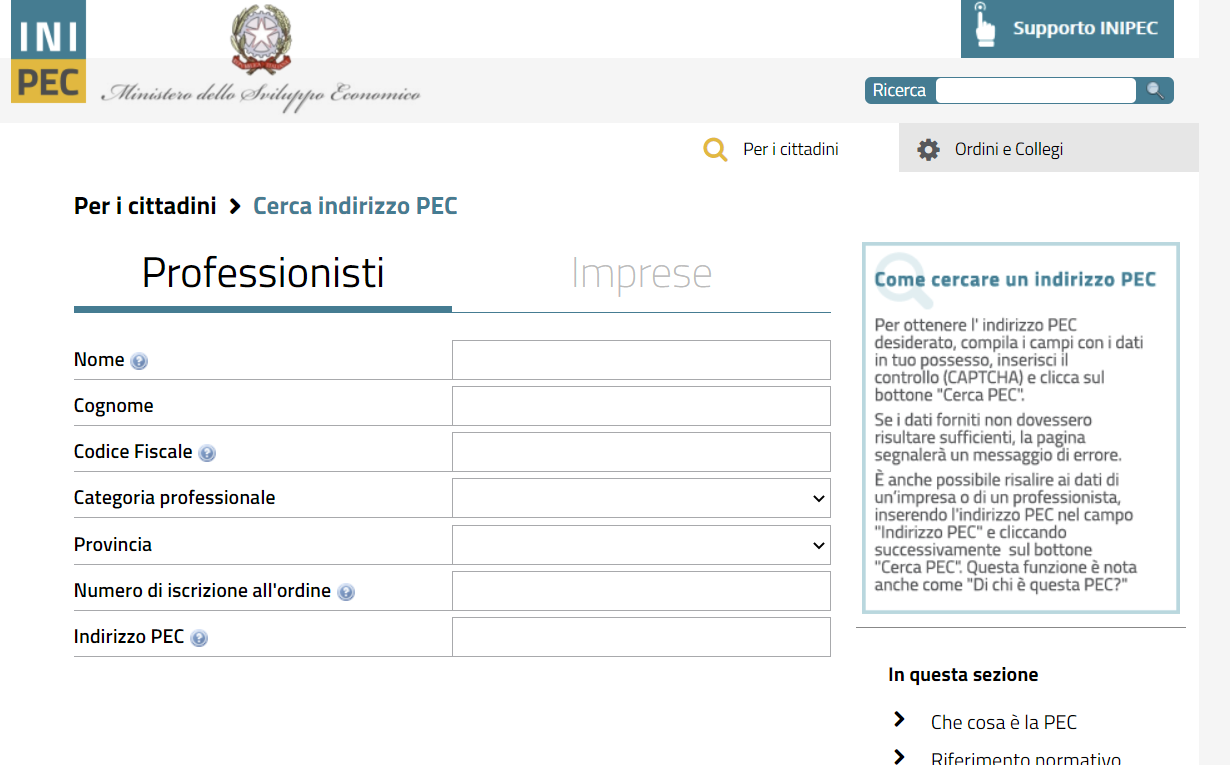The width and height of the screenshot is (1230, 765).
Task: Click the Ordini e Collegi gear icon
Action: tap(929, 150)
